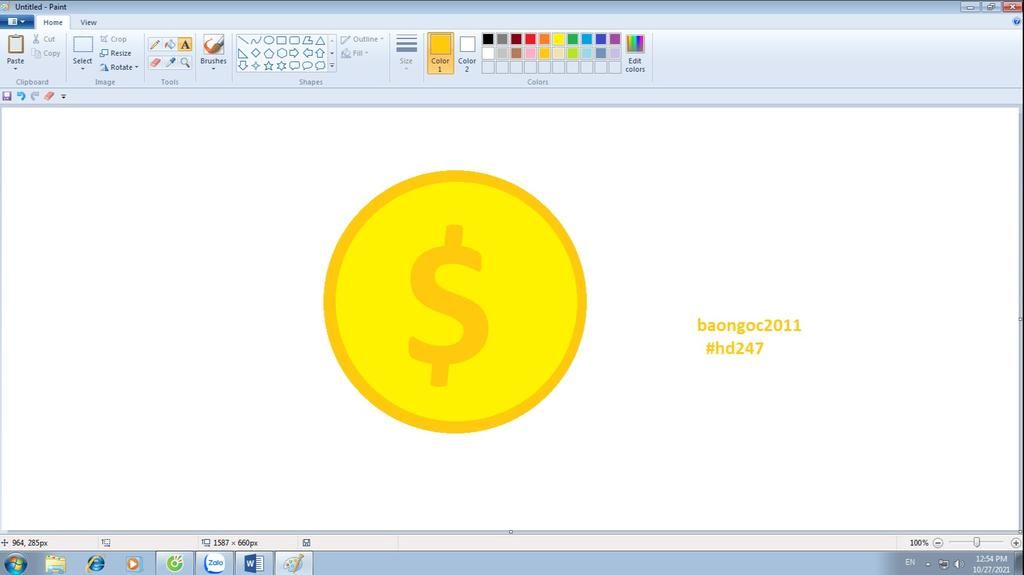
Task: Choose the Curve shape
Action: 255,40
